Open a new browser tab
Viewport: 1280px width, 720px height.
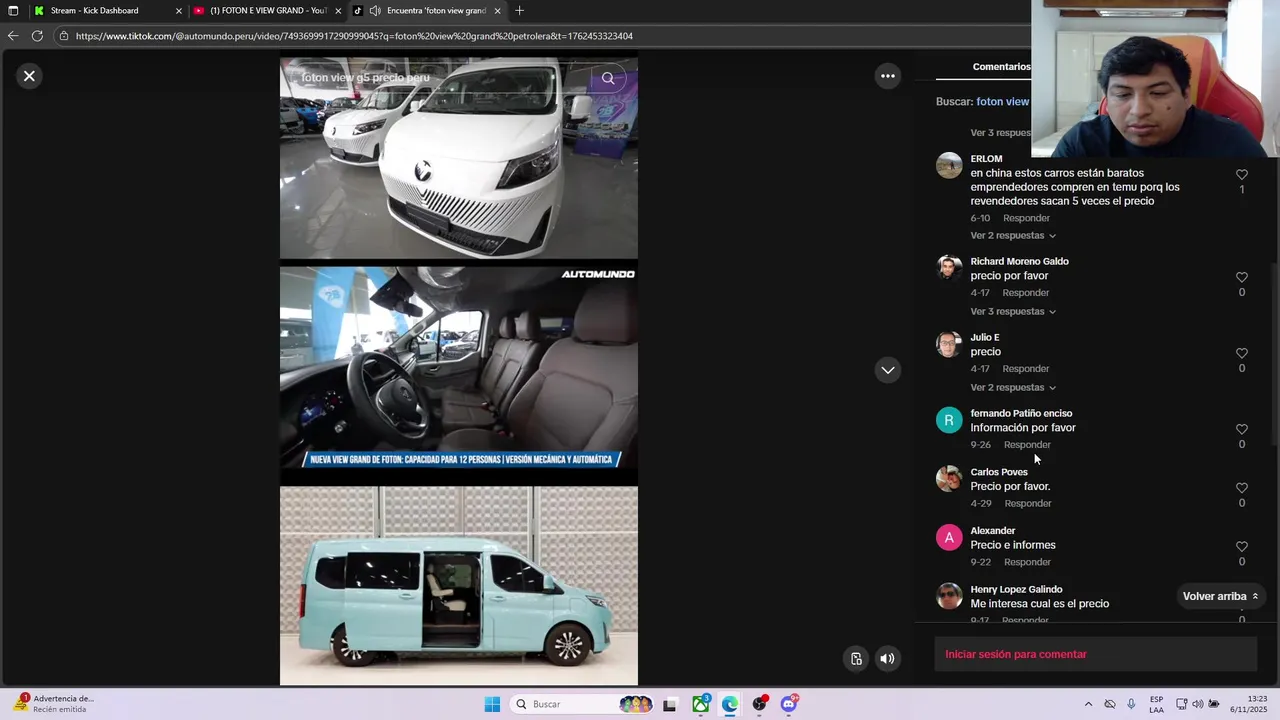(519, 11)
